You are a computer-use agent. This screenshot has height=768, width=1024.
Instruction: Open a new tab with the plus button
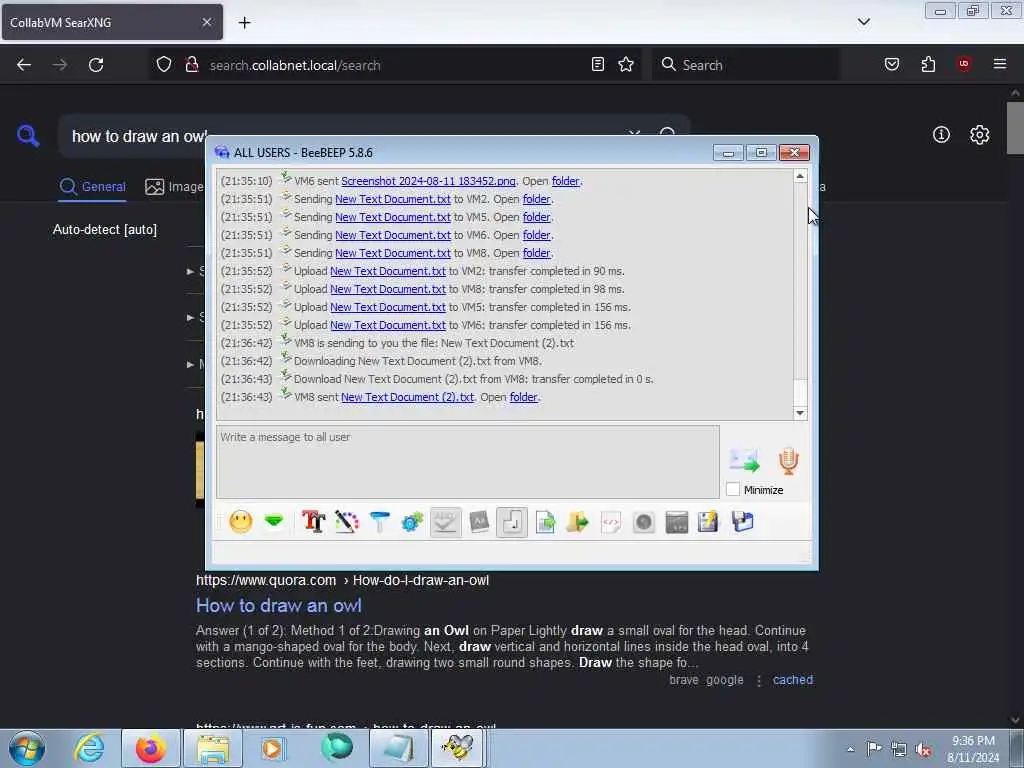[x=244, y=22]
